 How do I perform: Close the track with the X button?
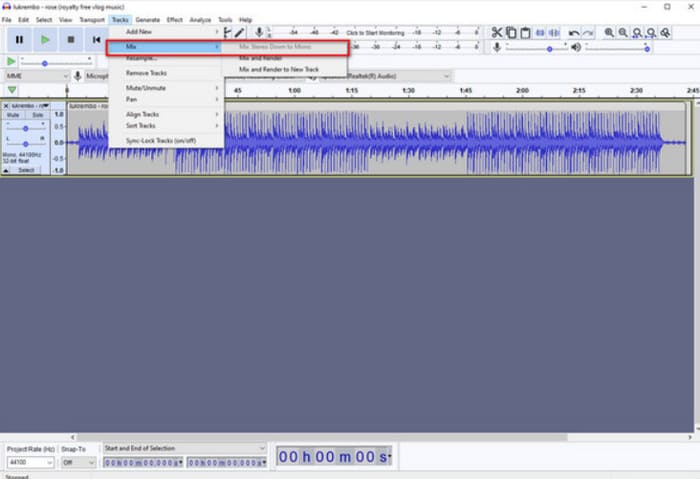coord(6,106)
